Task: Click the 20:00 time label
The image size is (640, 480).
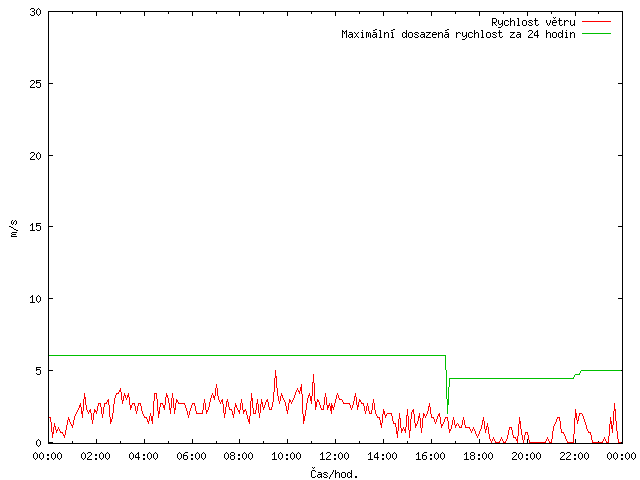Action: coord(526,456)
